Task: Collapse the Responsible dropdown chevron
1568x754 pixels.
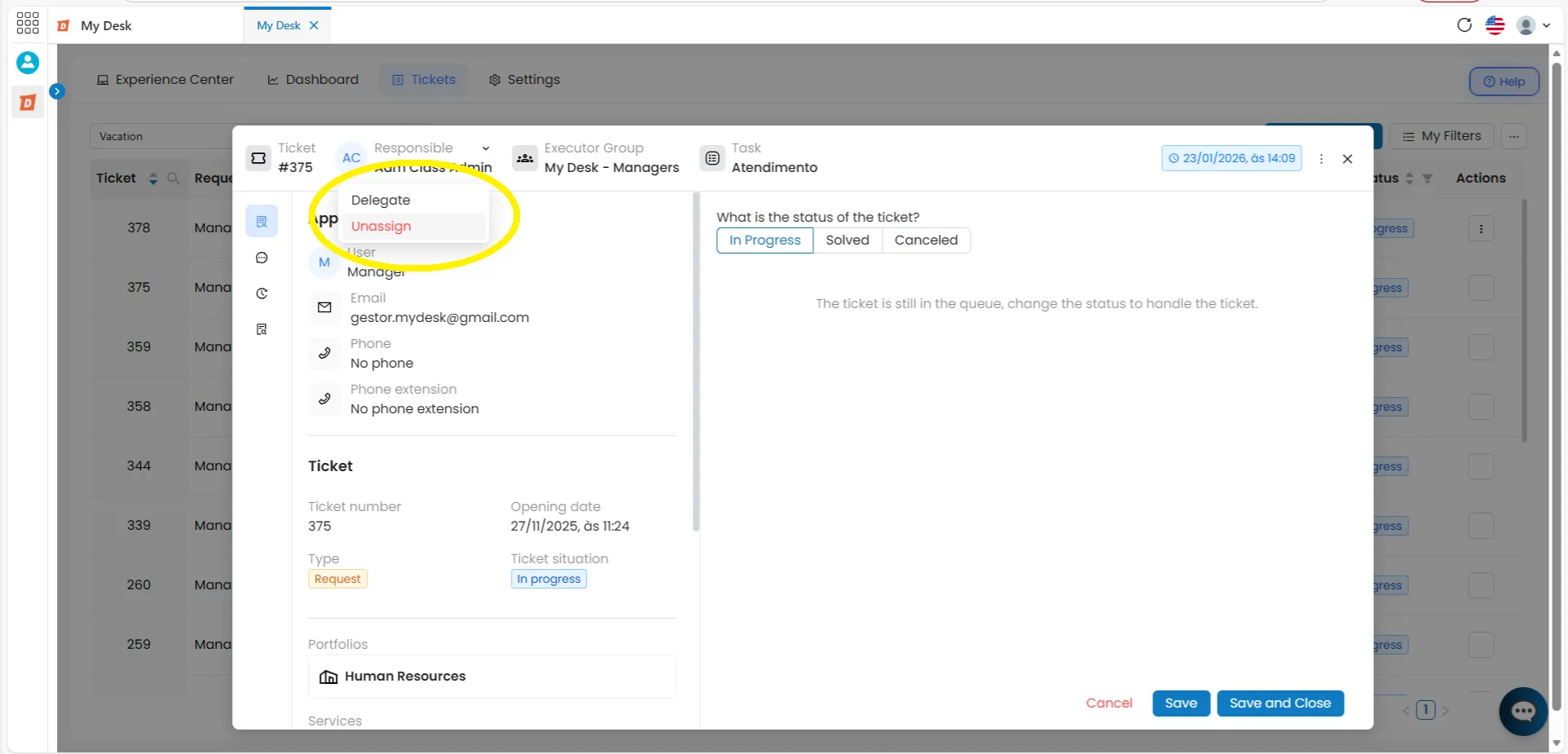Action: [x=486, y=148]
